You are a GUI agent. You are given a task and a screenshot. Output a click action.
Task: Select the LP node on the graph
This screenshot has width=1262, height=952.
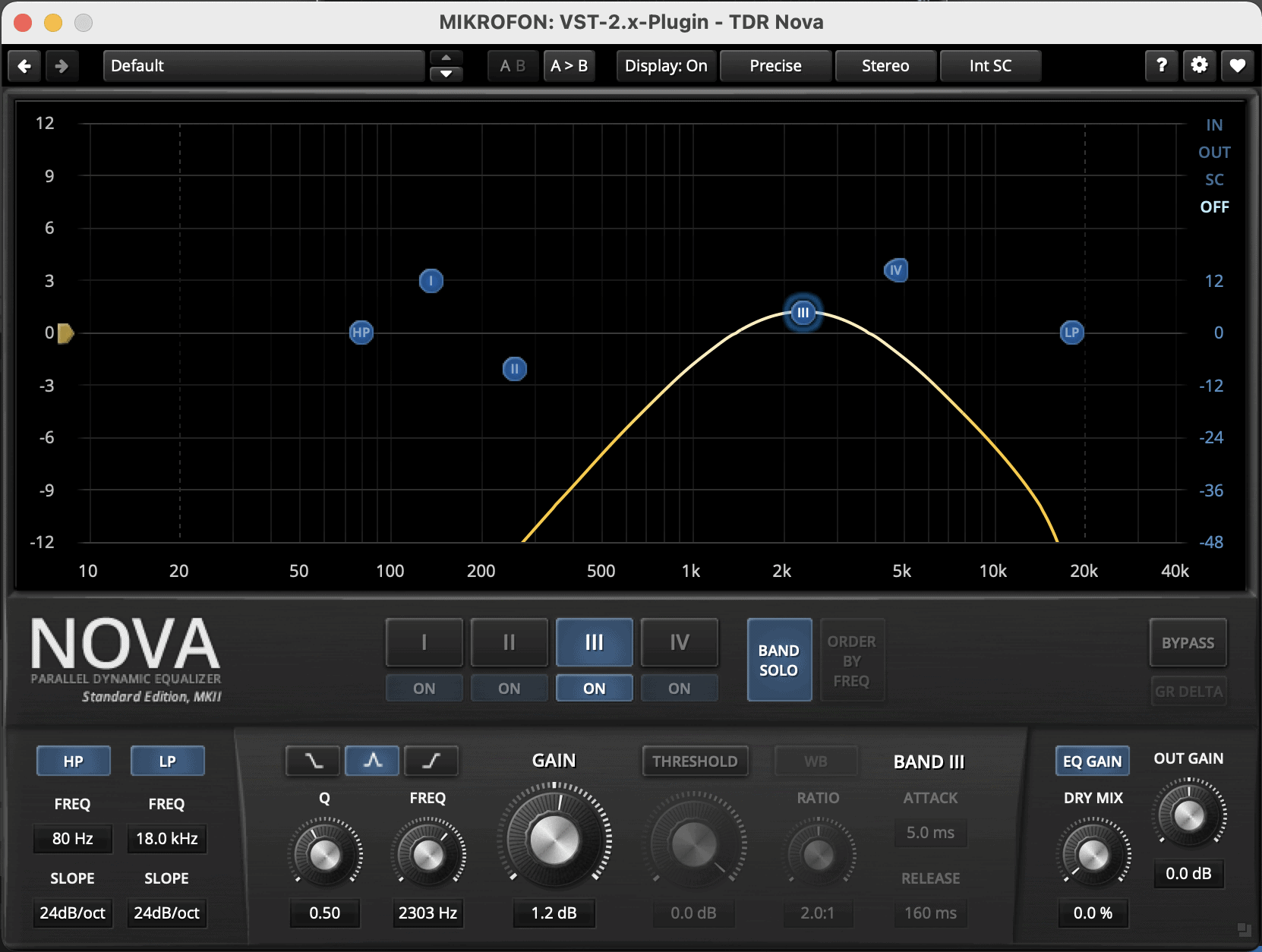click(1071, 333)
